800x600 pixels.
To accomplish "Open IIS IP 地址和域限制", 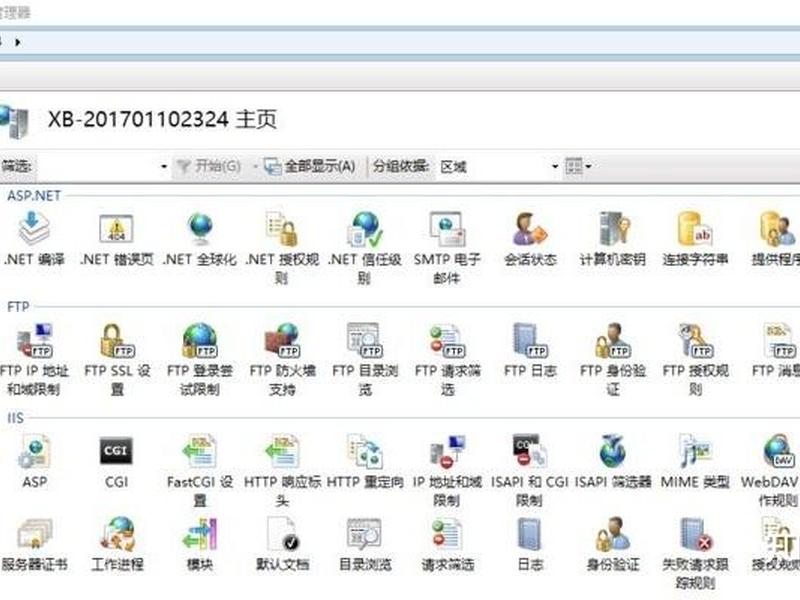I will [447, 471].
